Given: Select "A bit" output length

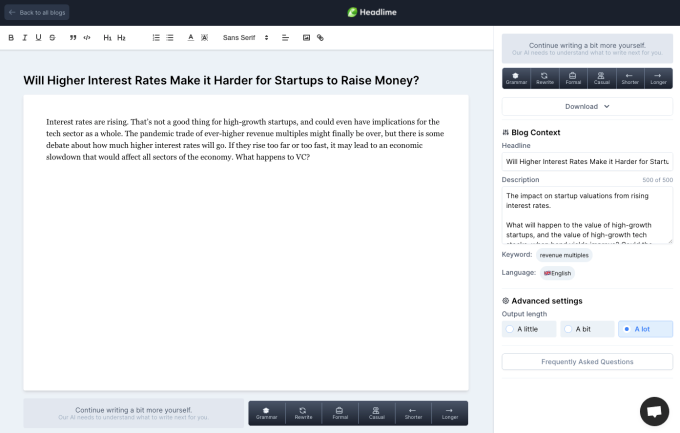Looking at the screenshot, I should coord(585,328).
